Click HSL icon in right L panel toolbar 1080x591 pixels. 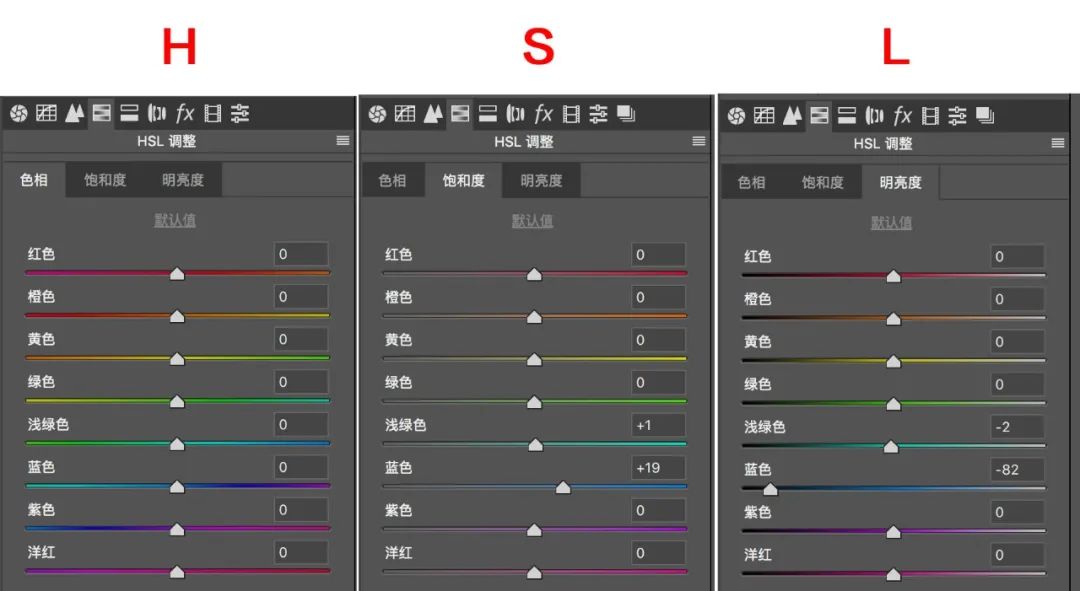(x=819, y=116)
